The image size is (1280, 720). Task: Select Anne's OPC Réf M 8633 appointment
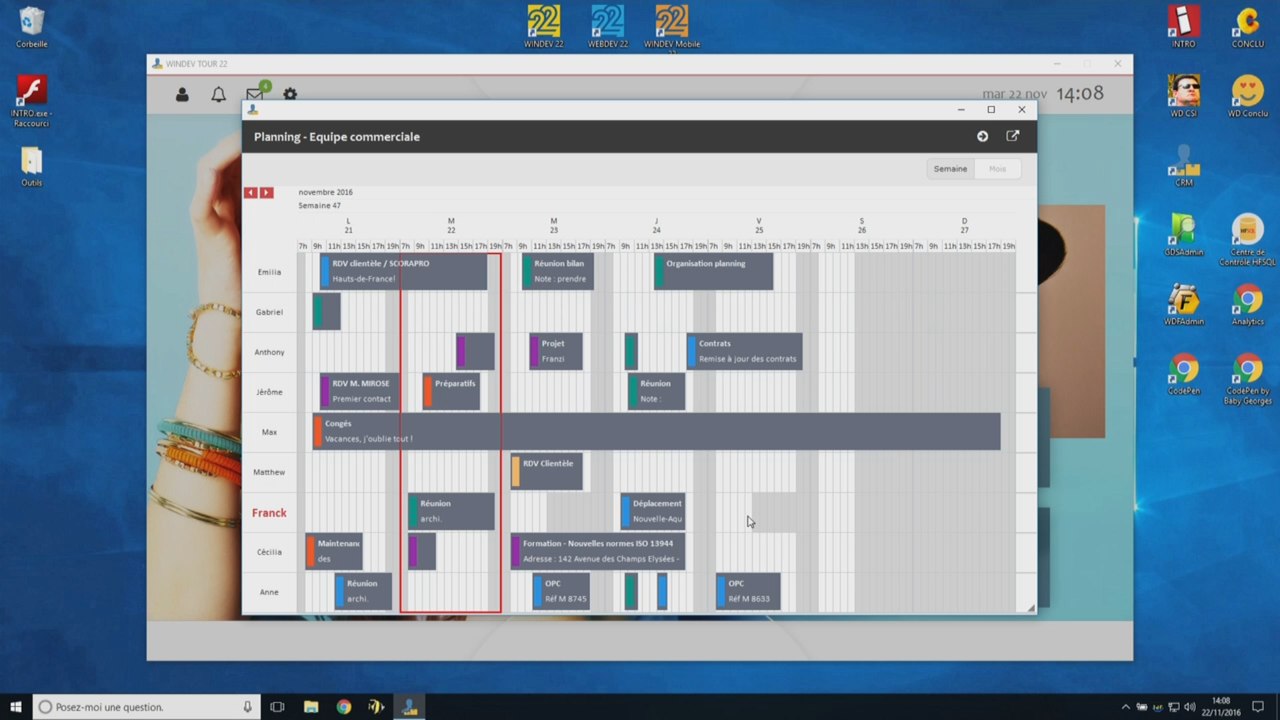pyautogui.click(x=748, y=591)
